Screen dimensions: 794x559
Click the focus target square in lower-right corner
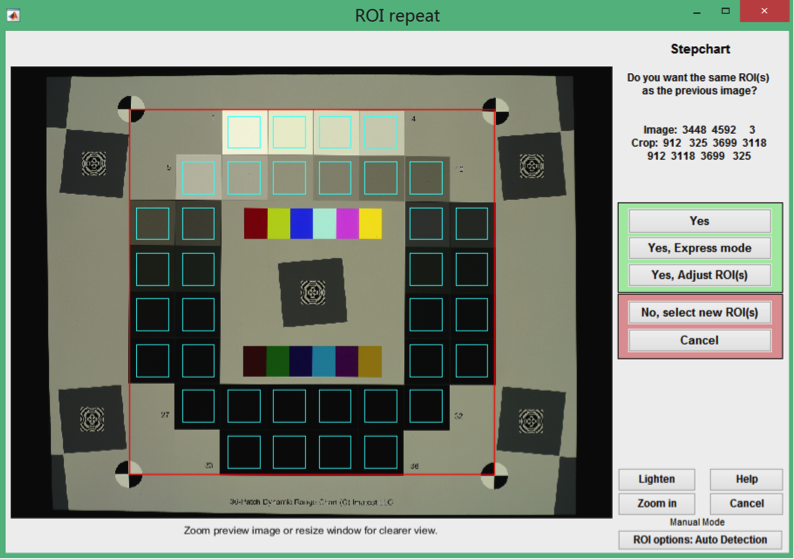pos(531,420)
